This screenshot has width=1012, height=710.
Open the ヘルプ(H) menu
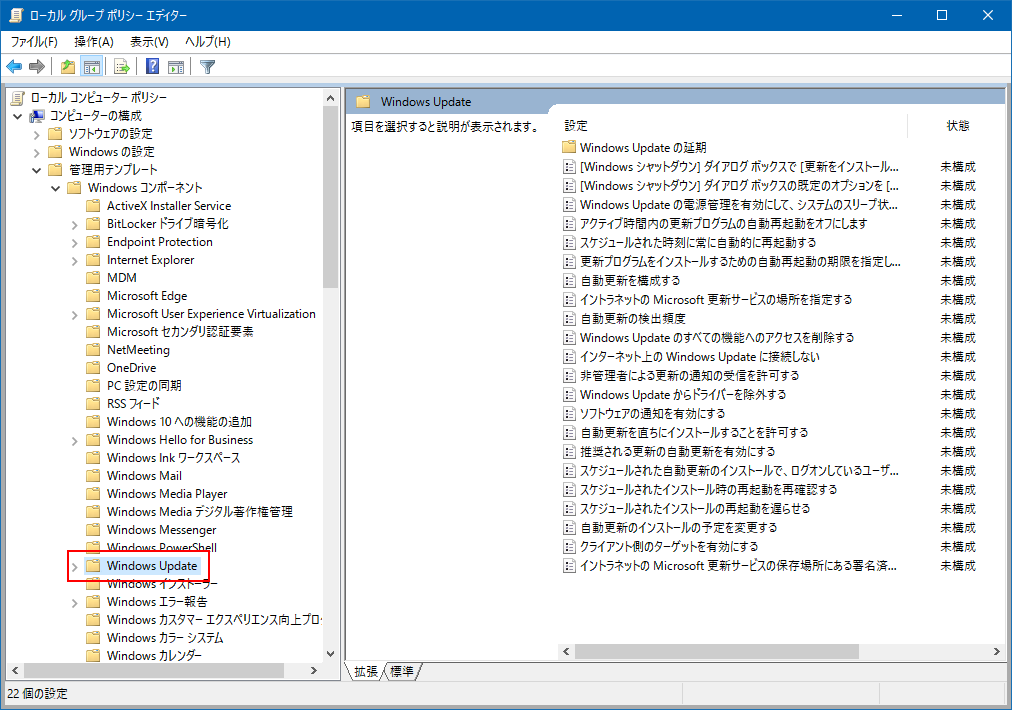(x=207, y=42)
